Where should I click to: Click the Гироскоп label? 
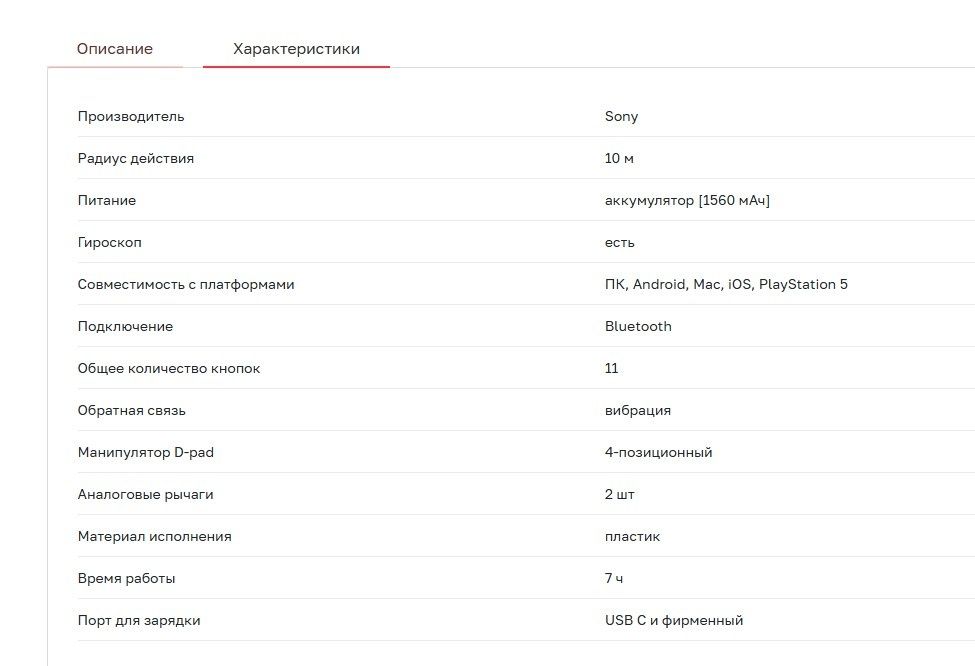pos(110,242)
